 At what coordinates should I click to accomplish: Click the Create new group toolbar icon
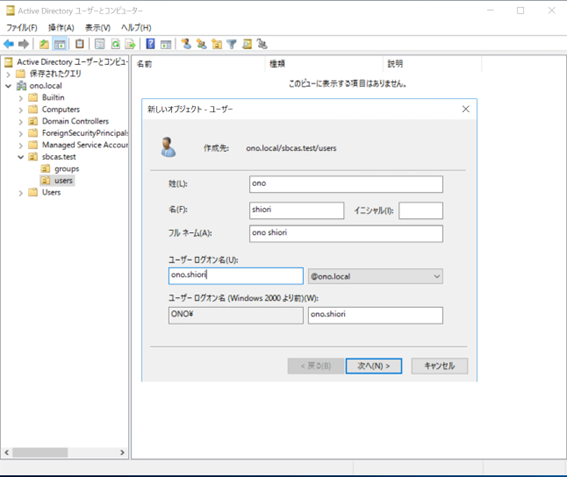[201, 44]
